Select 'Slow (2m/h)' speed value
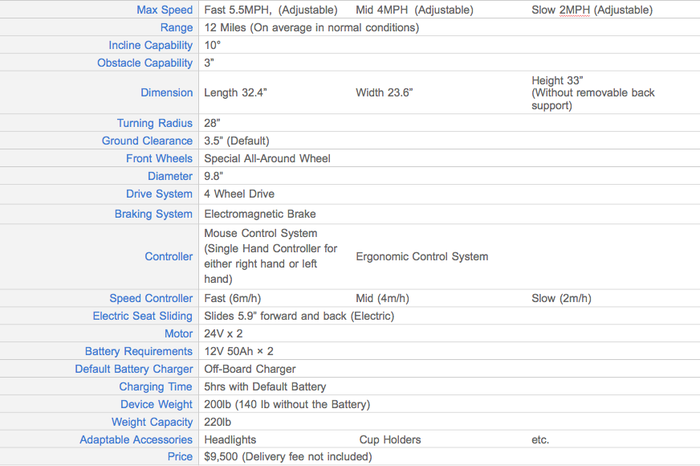This screenshot has height=466, width=700. [x=561, y=298]
